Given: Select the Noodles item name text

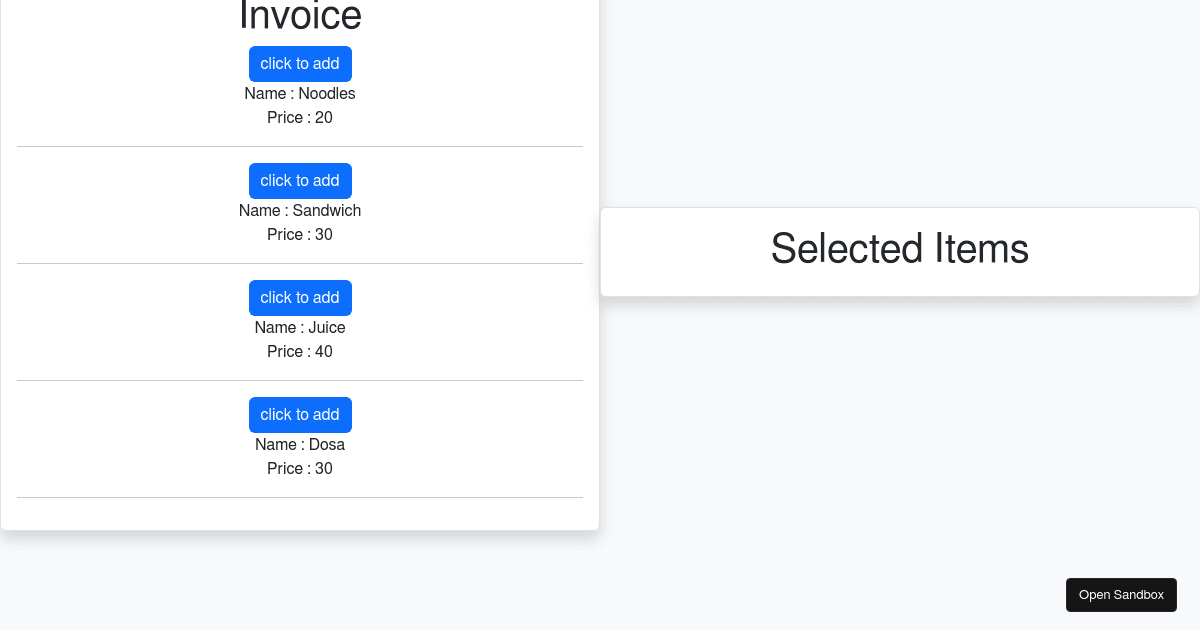Looking at the screenshot, I should pyautogui.click(x=300, y=93).
